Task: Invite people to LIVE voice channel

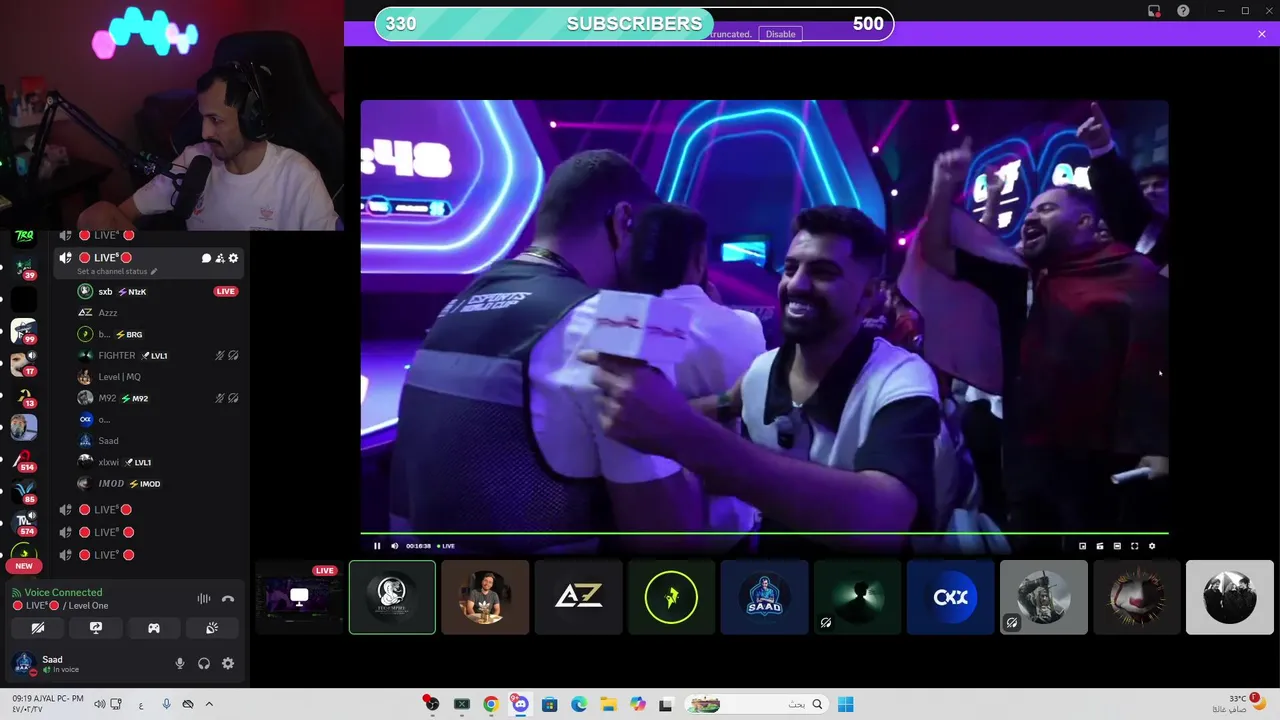Action: tap(220, 258)
